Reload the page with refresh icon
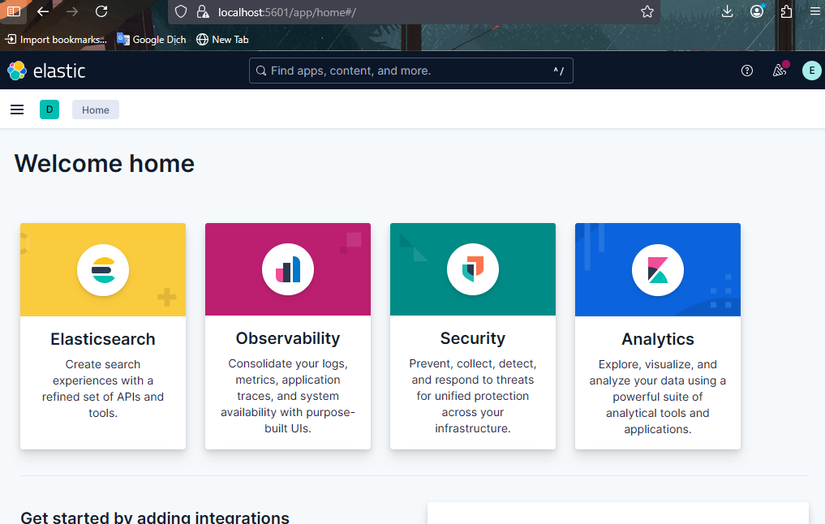The height and width of the screenshot is (524, 825). click(102, 11)
